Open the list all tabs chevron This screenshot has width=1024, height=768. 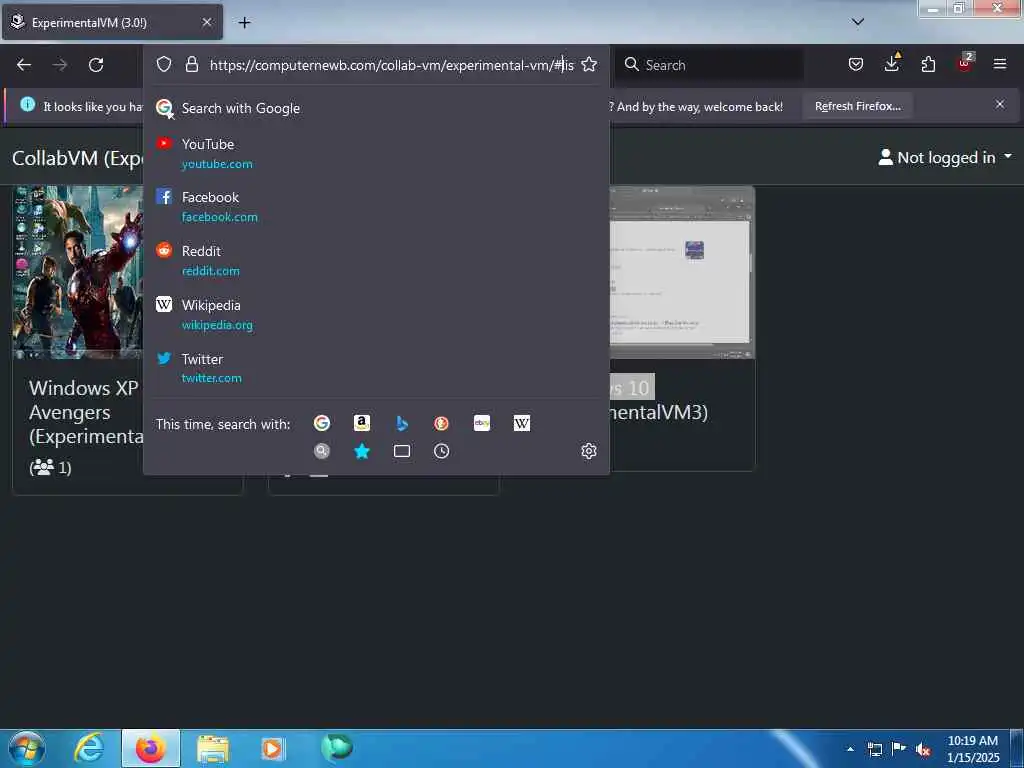pyautogui.click(x=858, y=22)
